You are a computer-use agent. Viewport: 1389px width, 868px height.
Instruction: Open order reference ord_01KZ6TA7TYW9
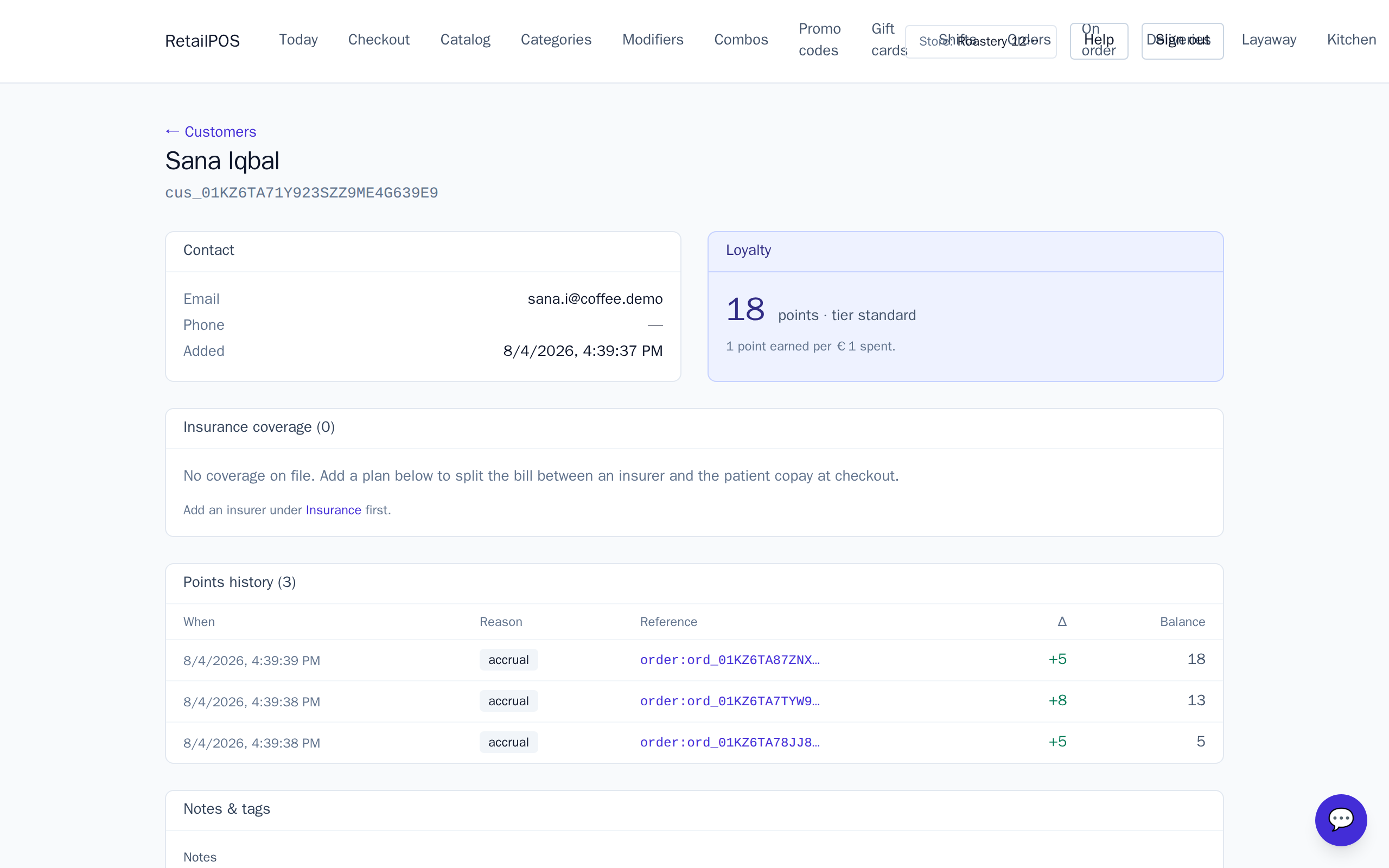(x=730, y=701)
